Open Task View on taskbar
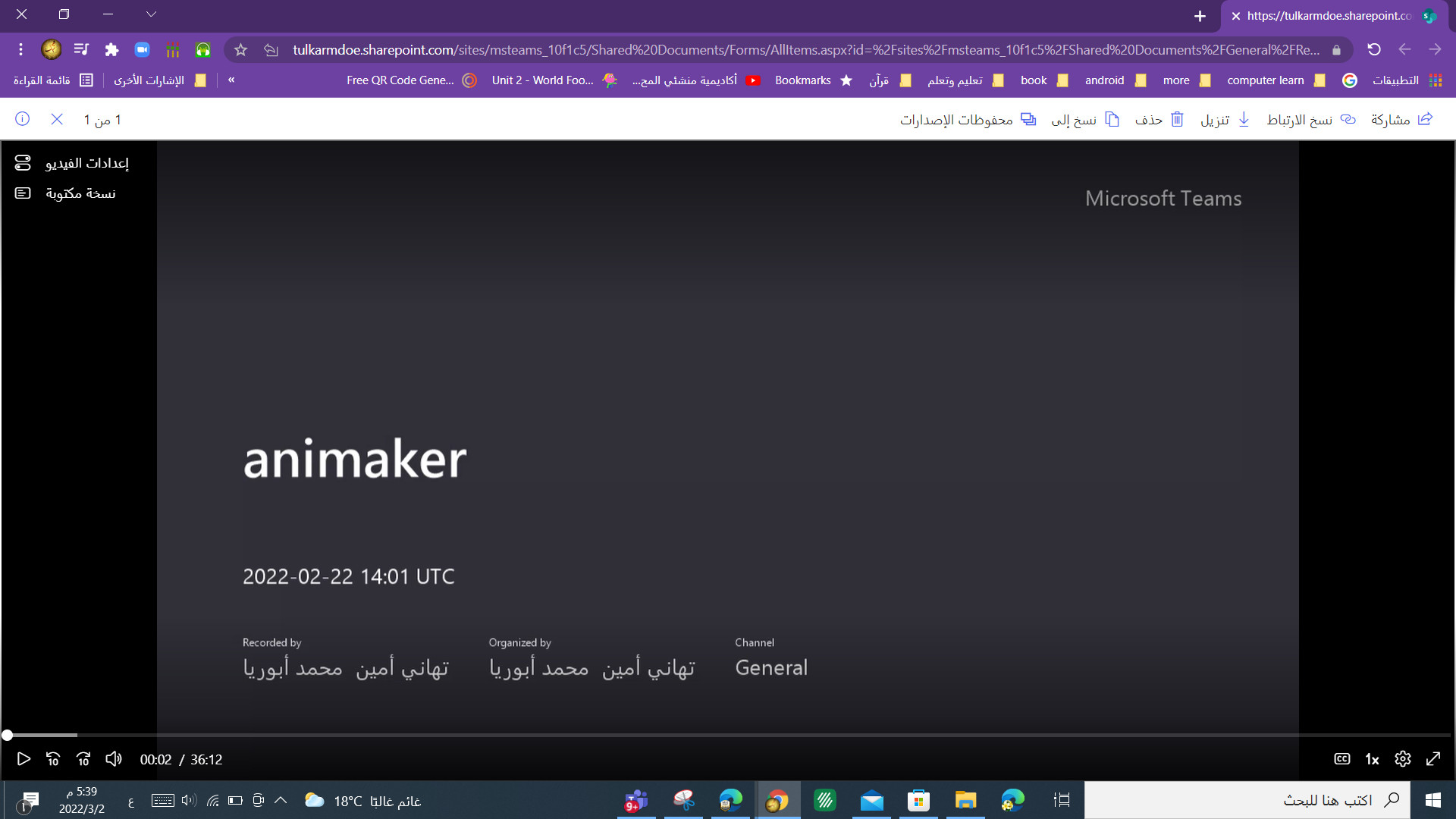This screenshot has height=819, width=1456. point(1062,800)
